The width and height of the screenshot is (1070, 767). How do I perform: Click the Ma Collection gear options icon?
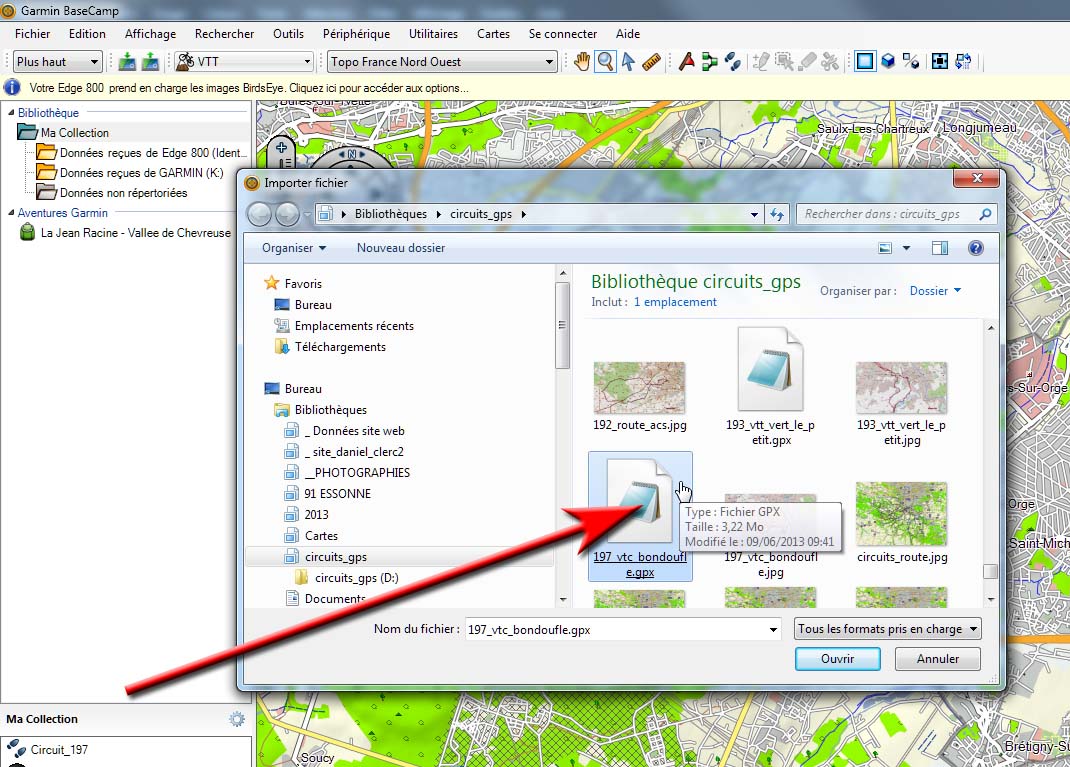[x=237, y=719]
